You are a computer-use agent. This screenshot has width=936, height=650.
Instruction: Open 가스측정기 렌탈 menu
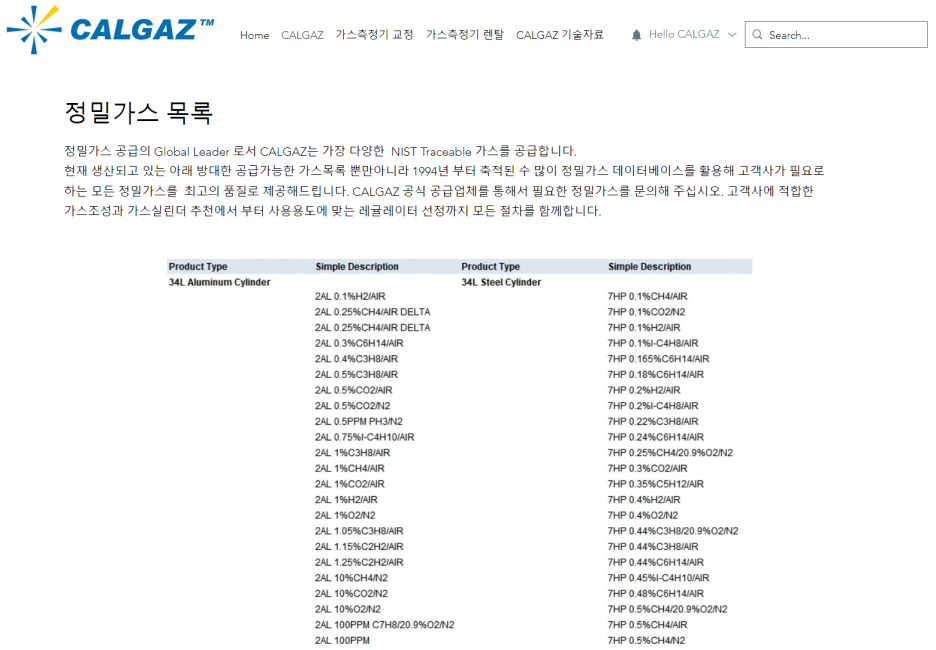coord(464,35)
